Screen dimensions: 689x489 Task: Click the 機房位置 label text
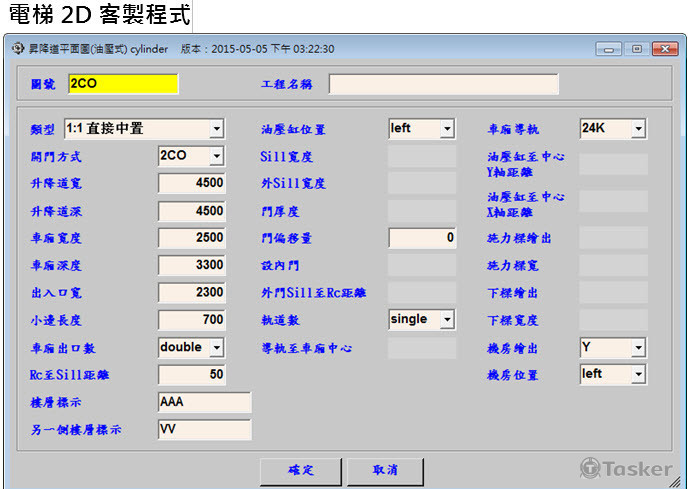[x=513, y=375]
